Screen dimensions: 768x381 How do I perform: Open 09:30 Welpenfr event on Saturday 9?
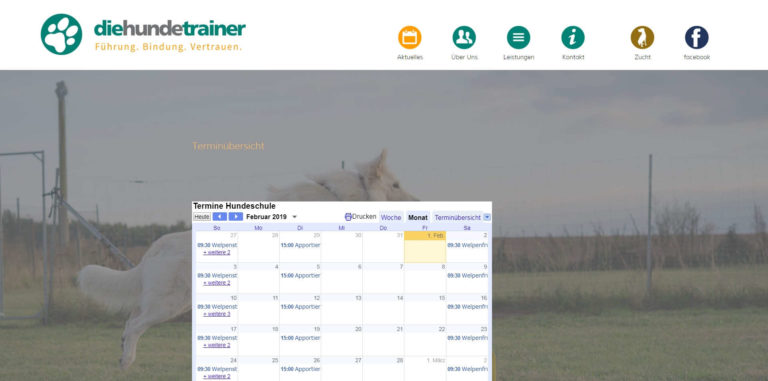tap(467, 276)
